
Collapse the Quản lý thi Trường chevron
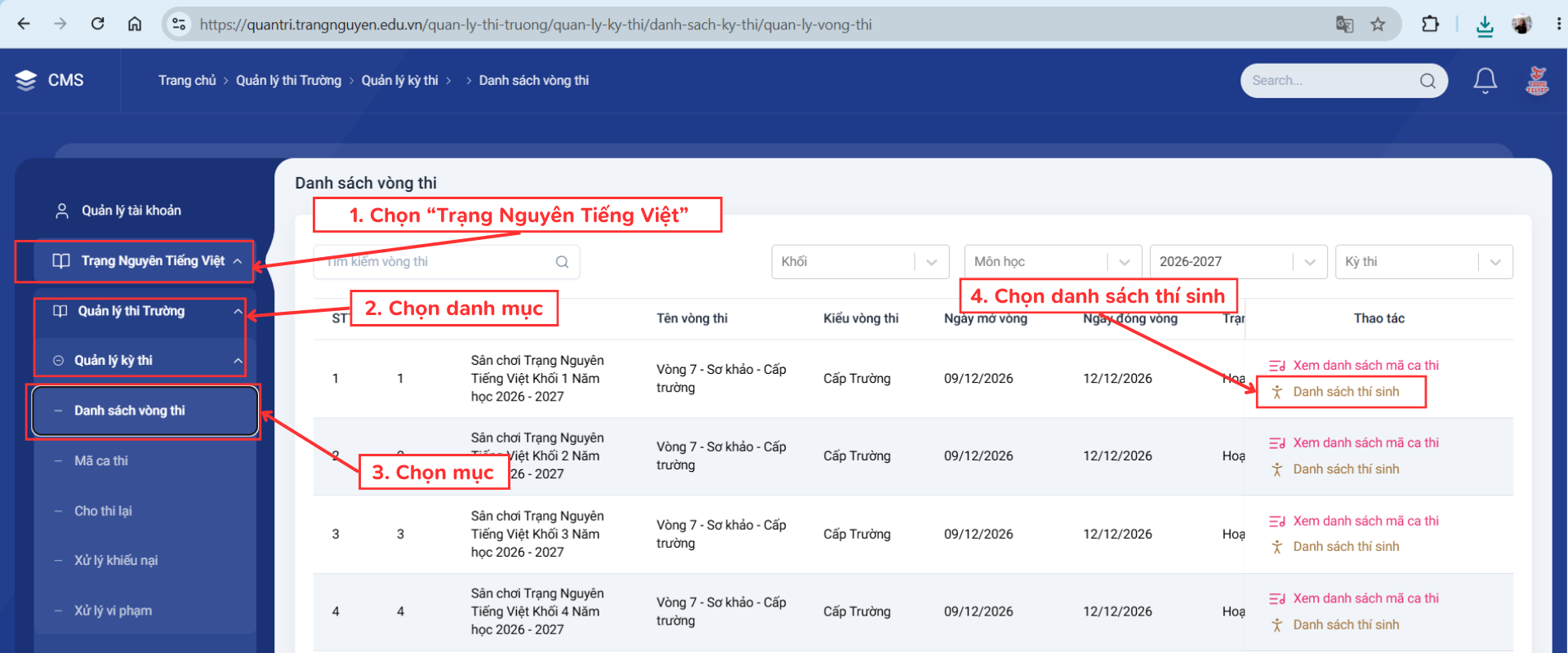[x=238, y=311]
